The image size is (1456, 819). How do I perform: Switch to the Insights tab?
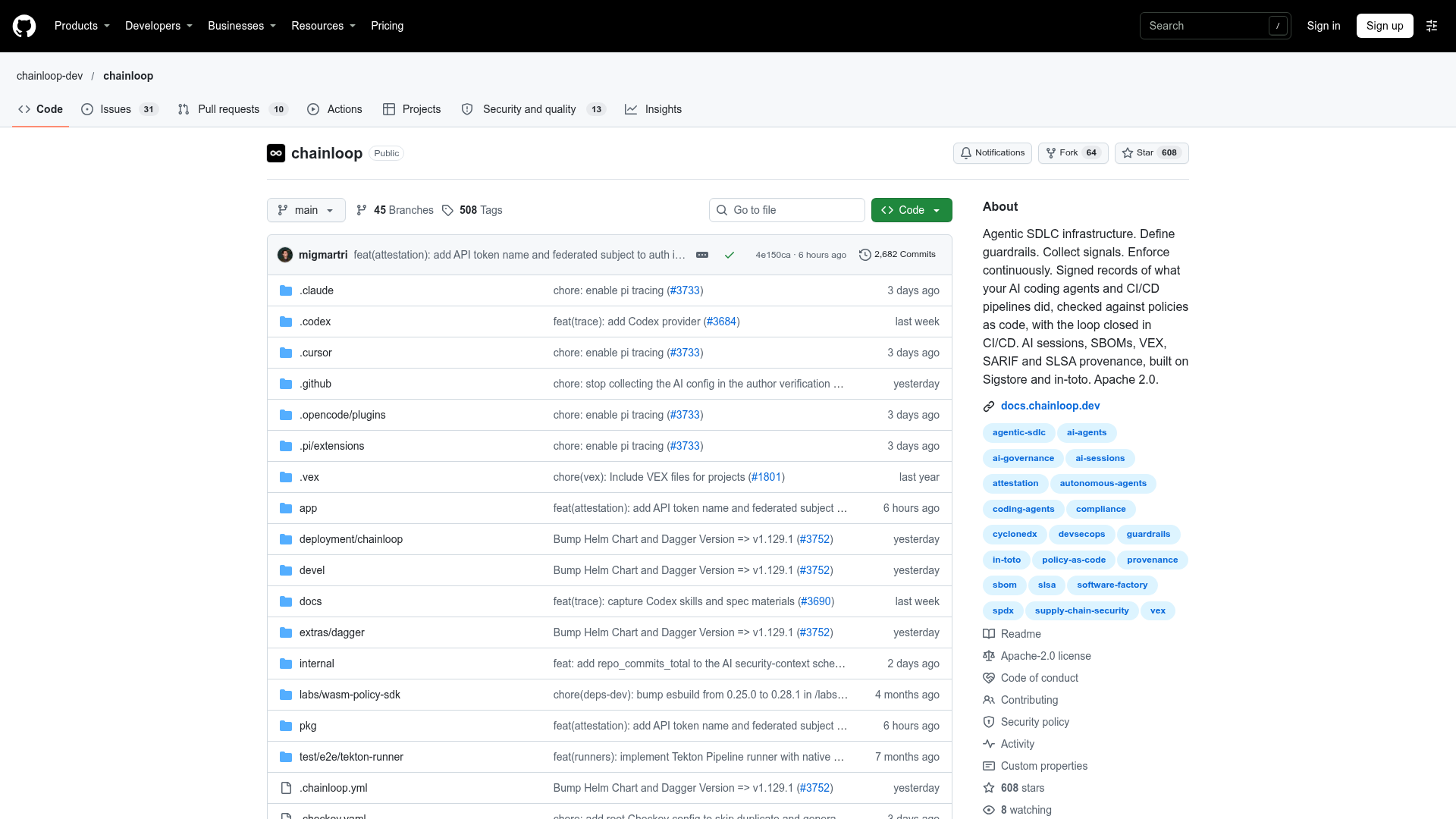click(x=654, y=109)
